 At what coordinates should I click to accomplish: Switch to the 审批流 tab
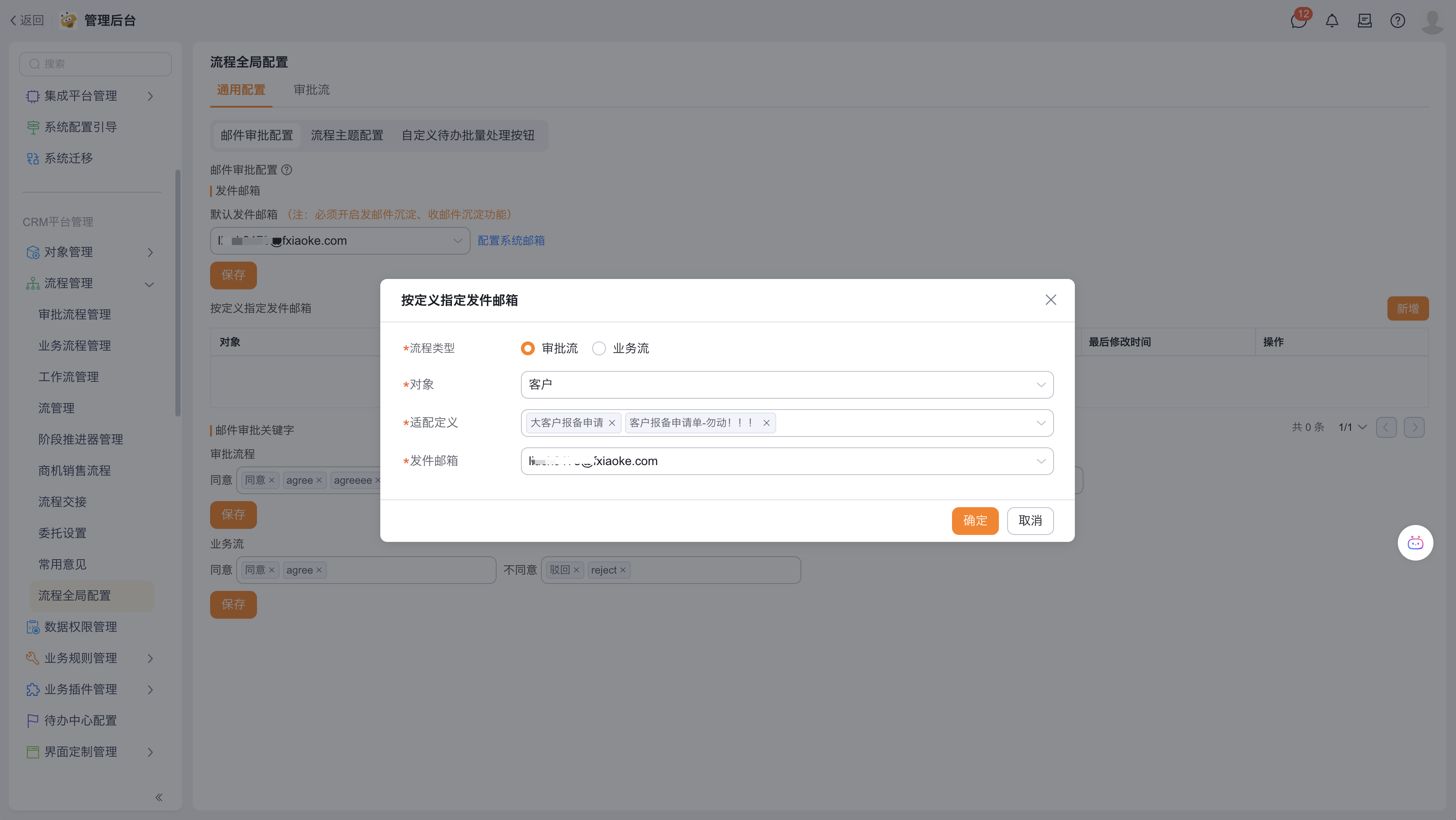[x=311, y=90]
